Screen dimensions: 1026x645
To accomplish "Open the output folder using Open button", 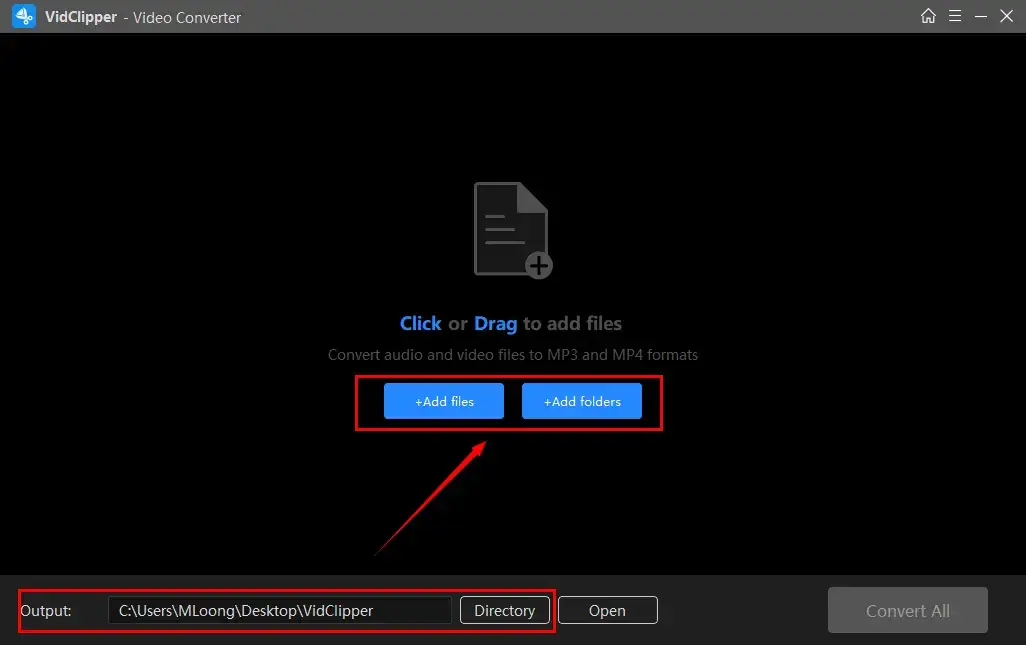I will tap(607, 610).
